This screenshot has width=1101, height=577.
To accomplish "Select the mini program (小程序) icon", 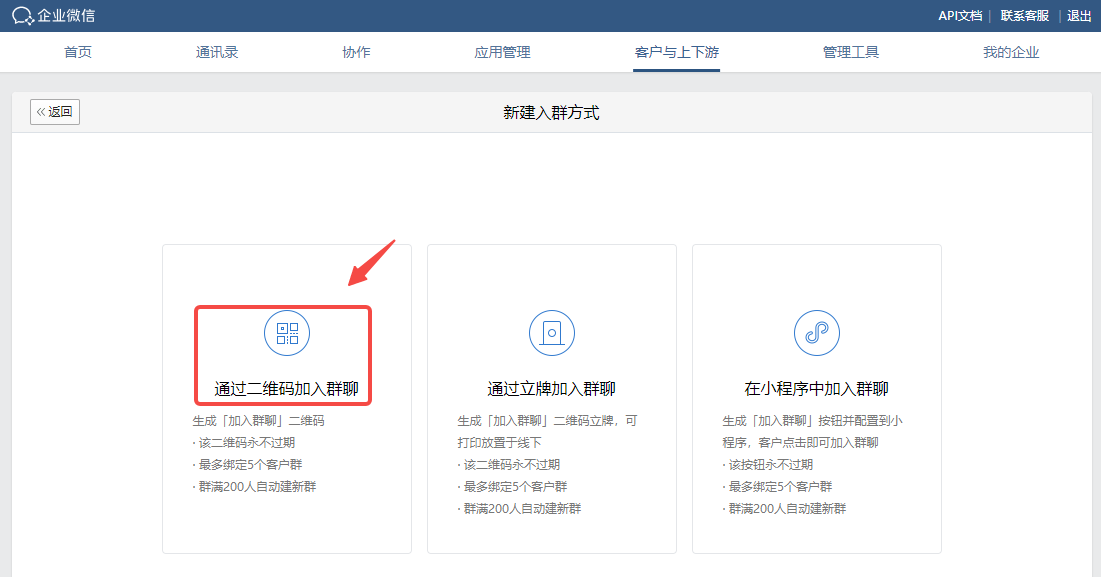I will pyautogui.click(x=817, y=333).
